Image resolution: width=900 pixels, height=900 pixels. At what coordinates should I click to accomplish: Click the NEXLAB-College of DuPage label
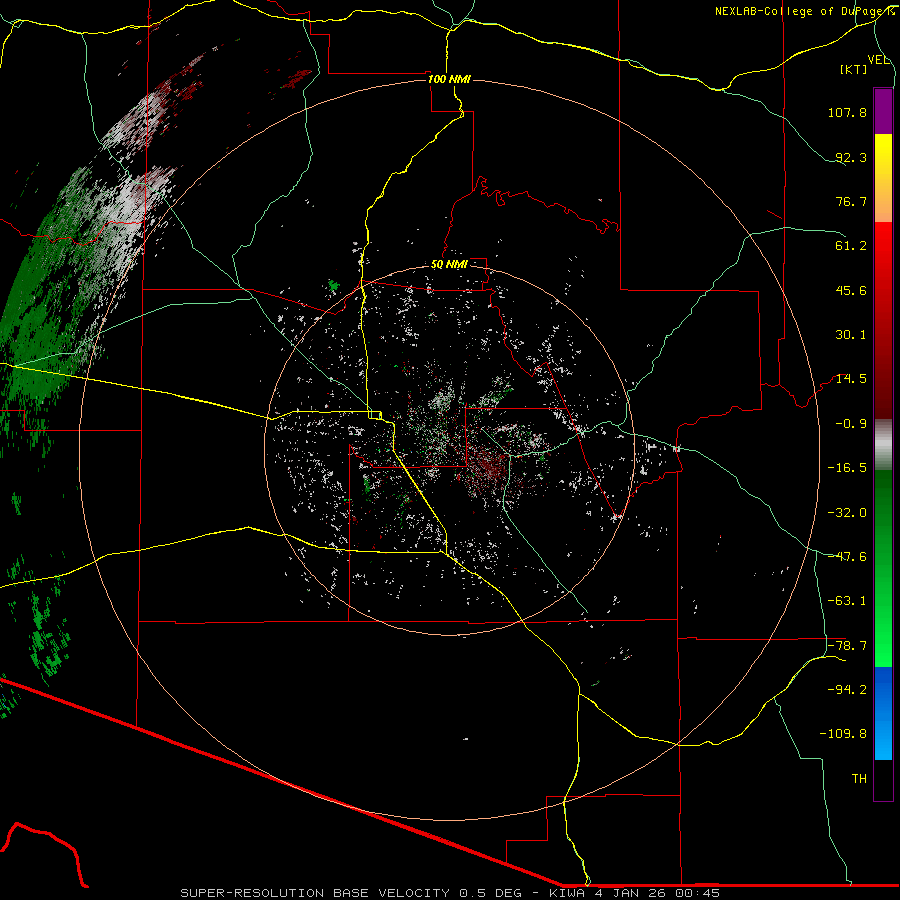[x=804, y=11]
